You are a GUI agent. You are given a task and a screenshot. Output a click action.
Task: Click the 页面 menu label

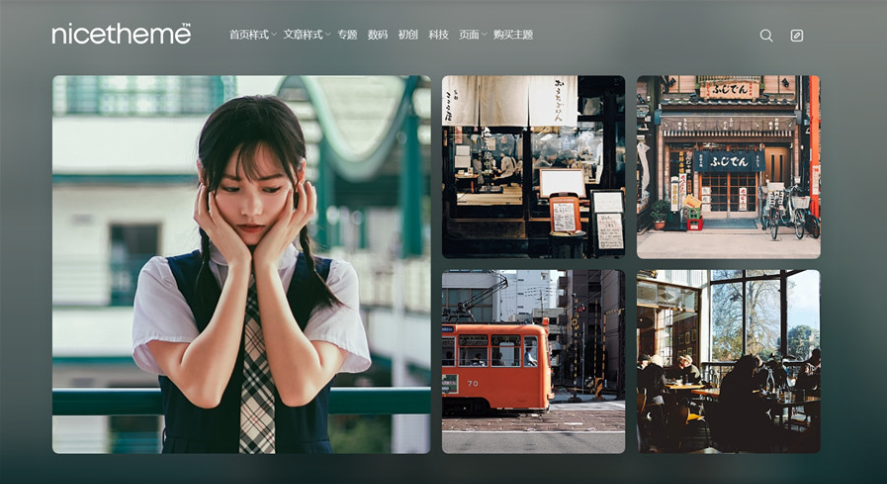point(468,35)
